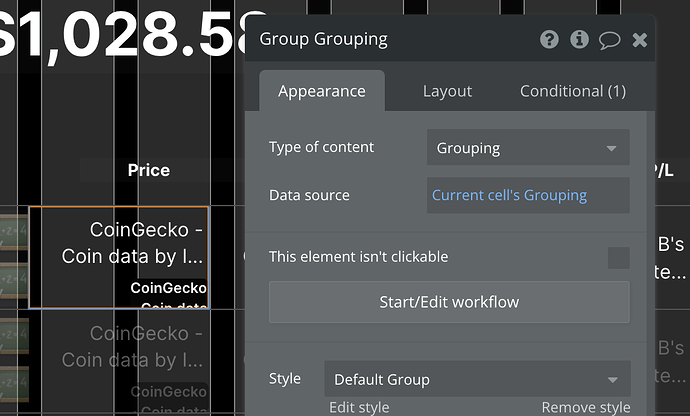690x416 pixels.
Task: Click the Edit style link
Action: click(x=359, y=407)
